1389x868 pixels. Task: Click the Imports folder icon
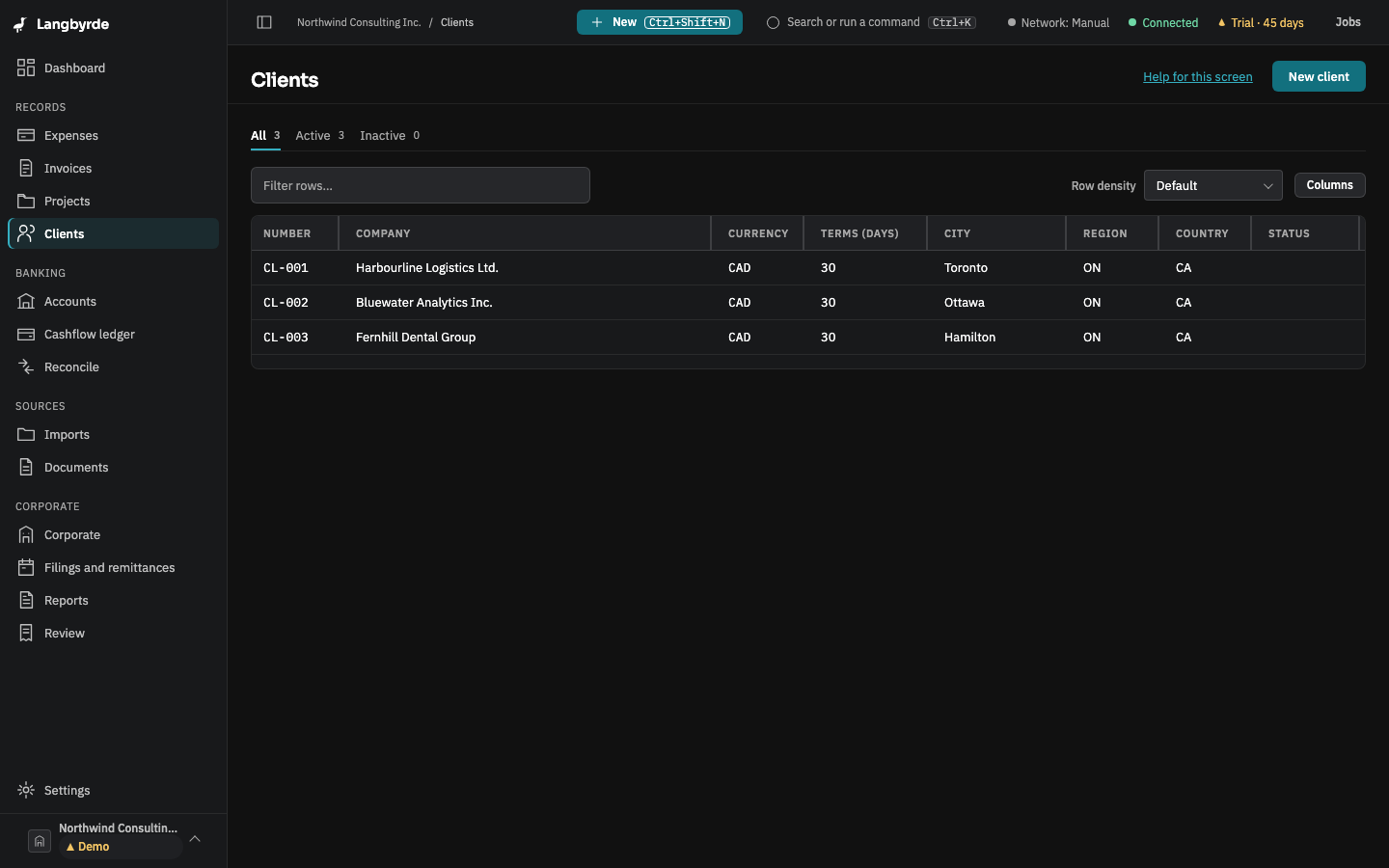[26, 434]
